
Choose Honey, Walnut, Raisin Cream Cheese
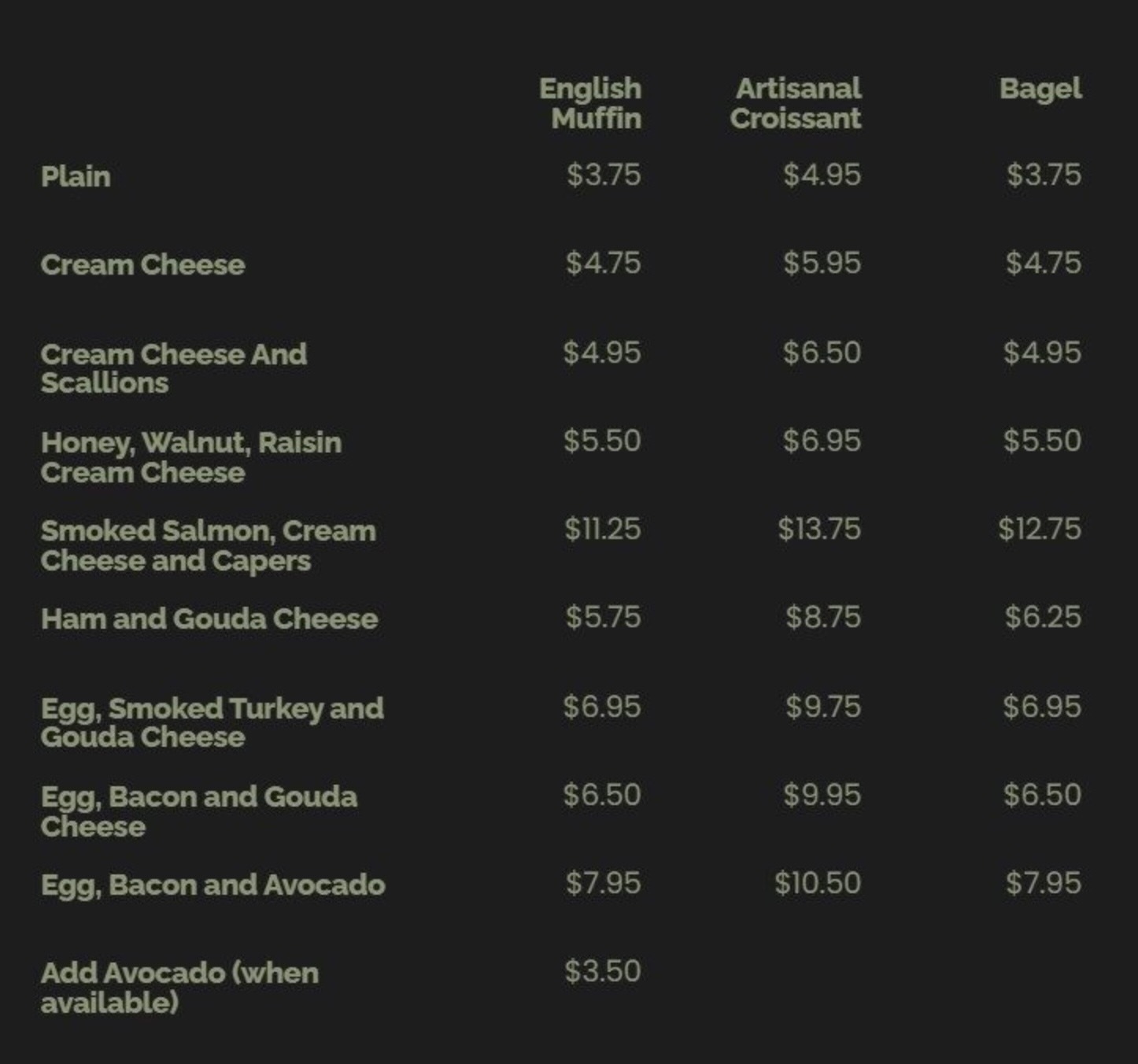pos(191,457)
